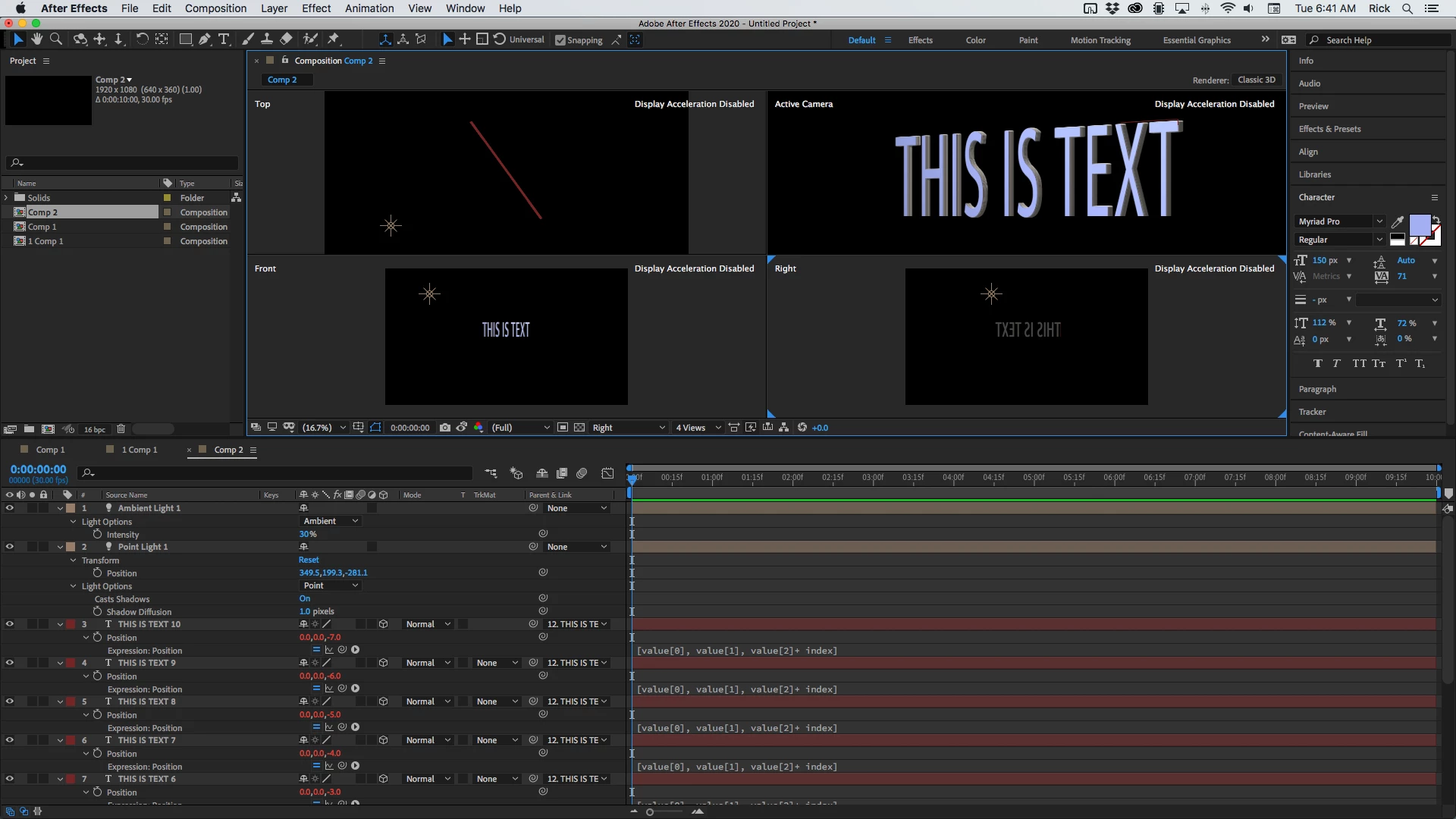Toggle visibility of THIS IS TEXT 10
Screen dimensions: 1456x819
tap(10, 624)
